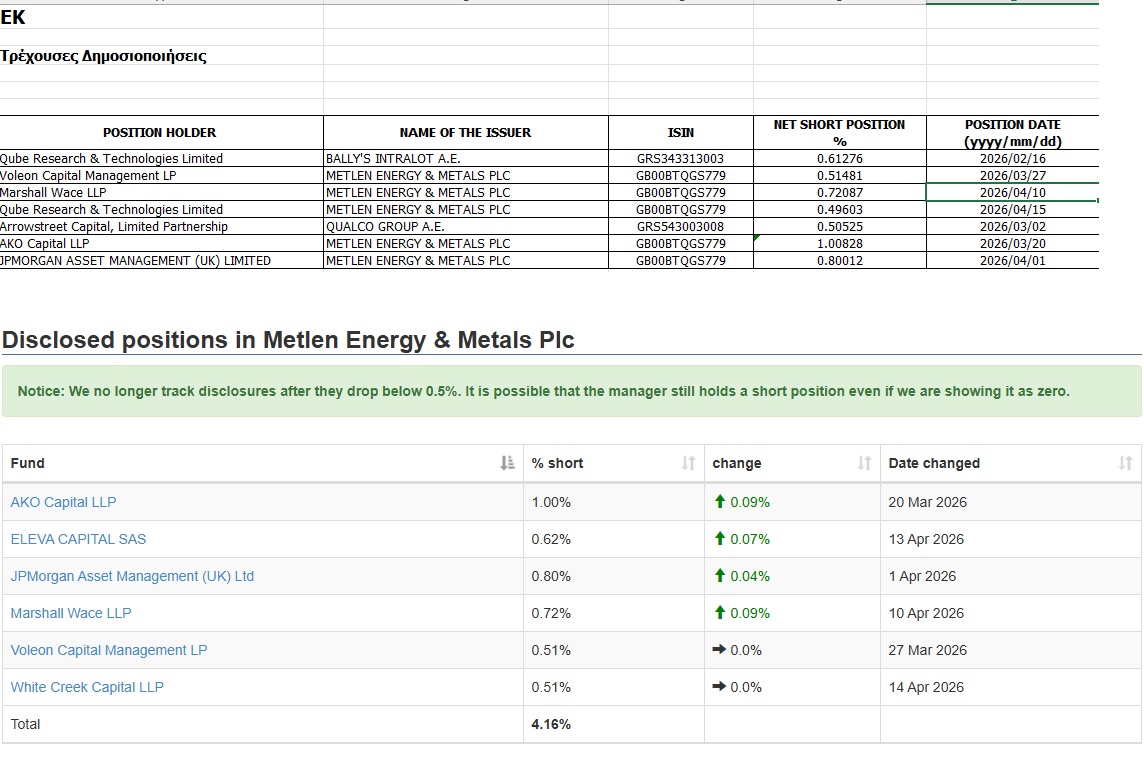This screenshot has width=1144, height=758.
Task: Open Marshall Wace LLP fund link
Action: coord(71,613)
